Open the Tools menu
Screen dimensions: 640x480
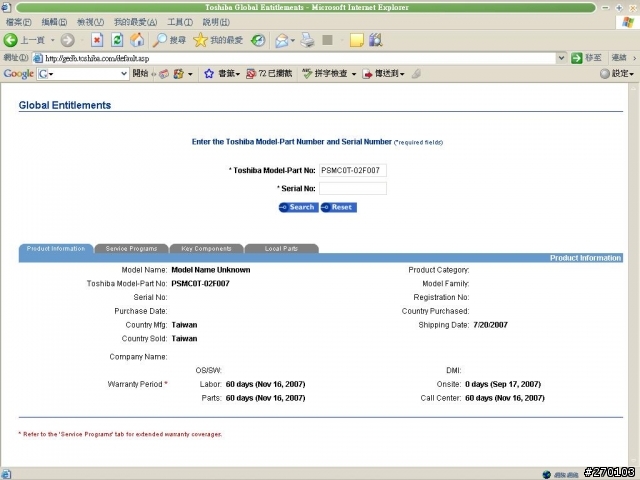(180, 22)
